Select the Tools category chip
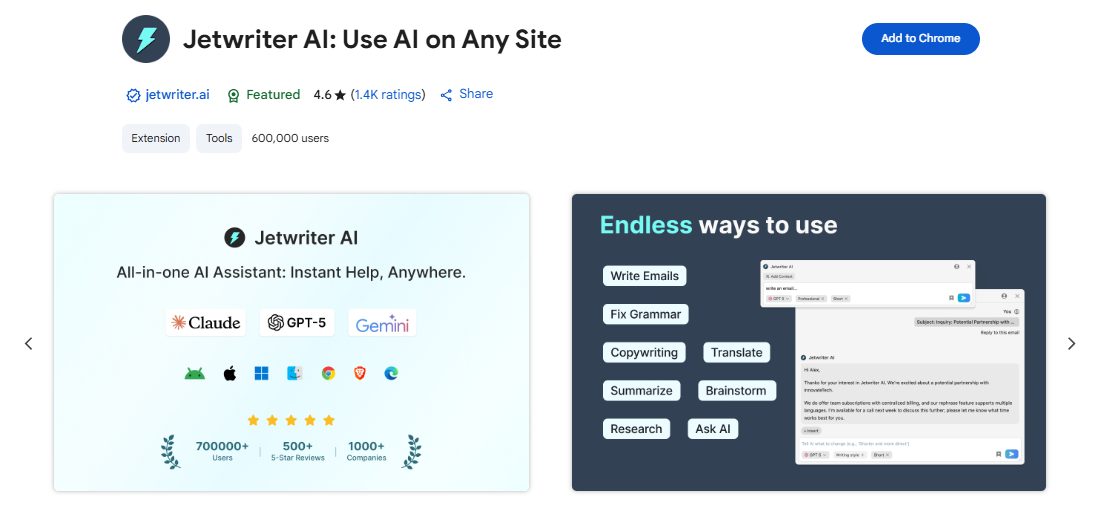The width and height of the screenshot is (1100, 512). pos(219,138)
